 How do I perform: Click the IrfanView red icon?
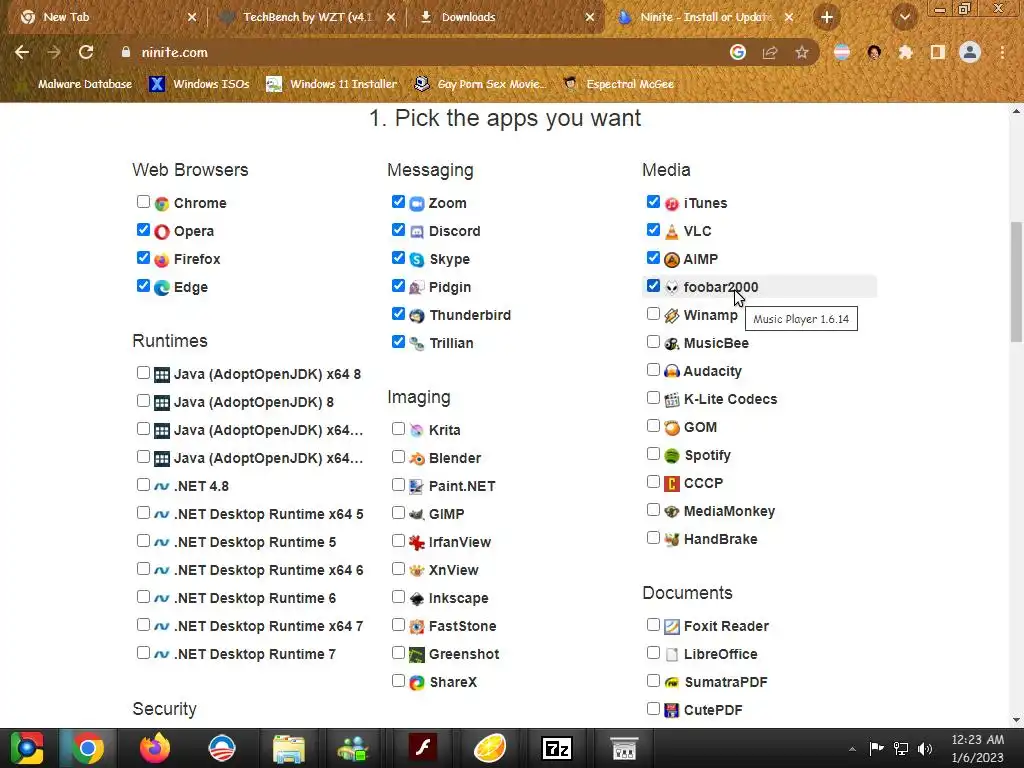[x=417, y=542]
